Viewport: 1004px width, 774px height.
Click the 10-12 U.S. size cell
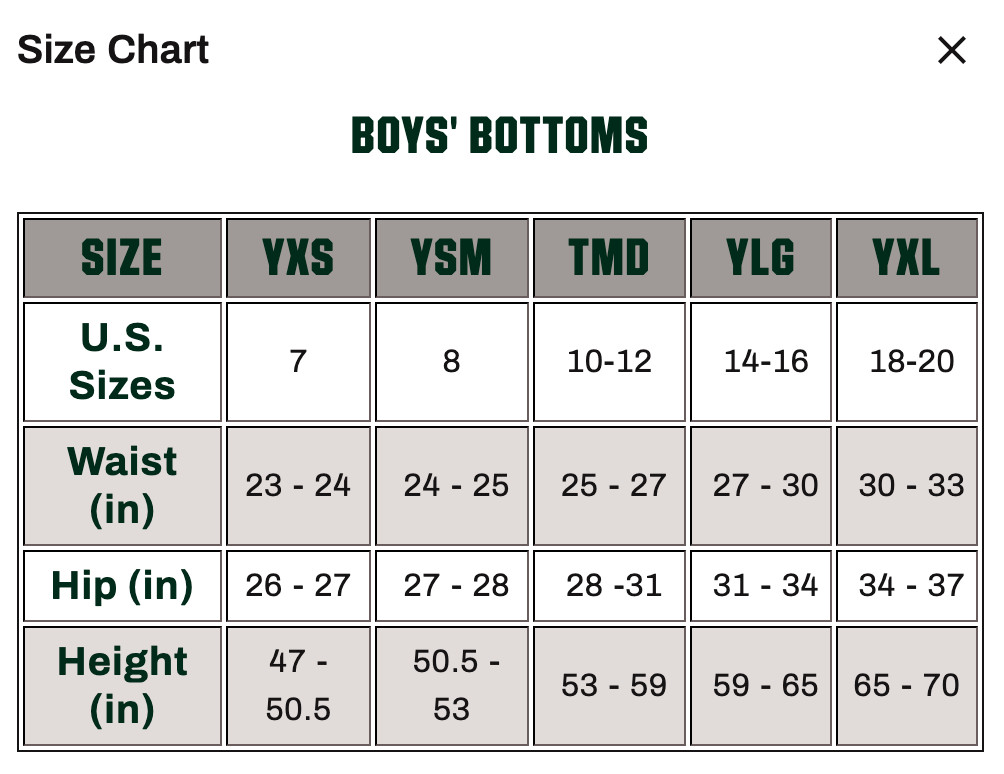click(x=609, y=362)
